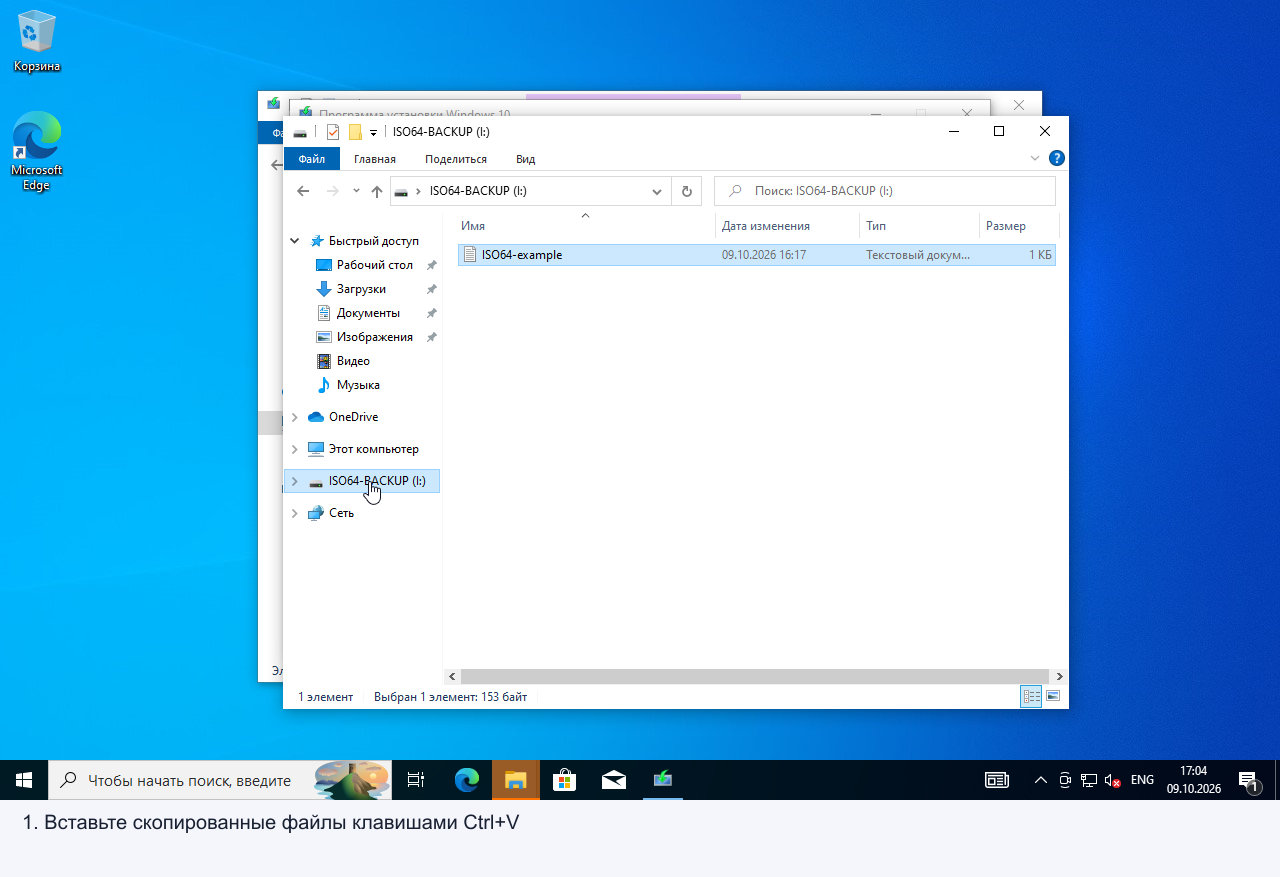Open Документы in the navigation pane

357,313
